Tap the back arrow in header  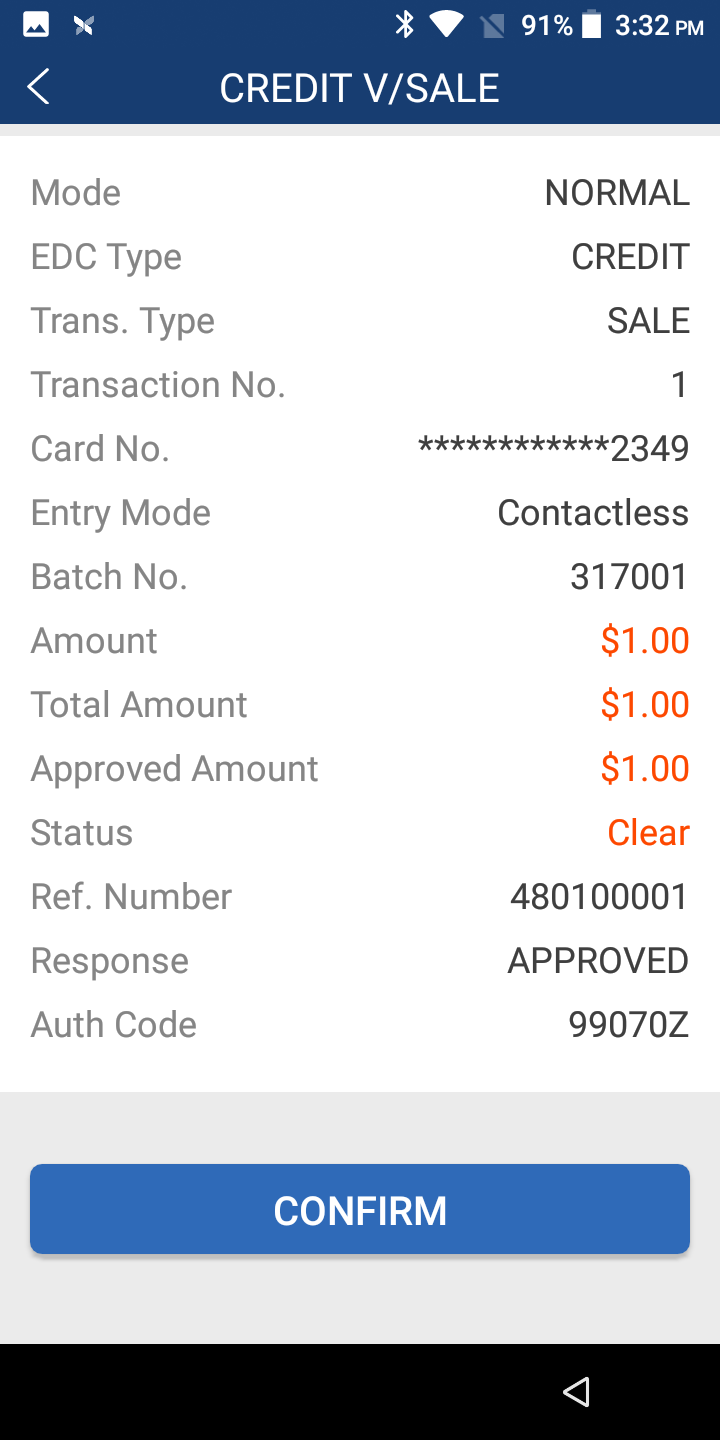(x=38, y=88)
